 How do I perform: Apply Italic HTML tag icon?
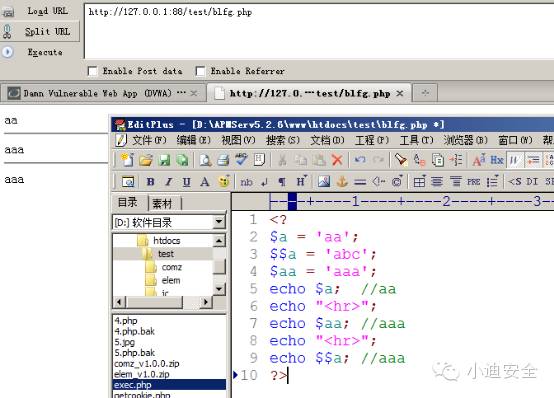(x=169, y=182)
